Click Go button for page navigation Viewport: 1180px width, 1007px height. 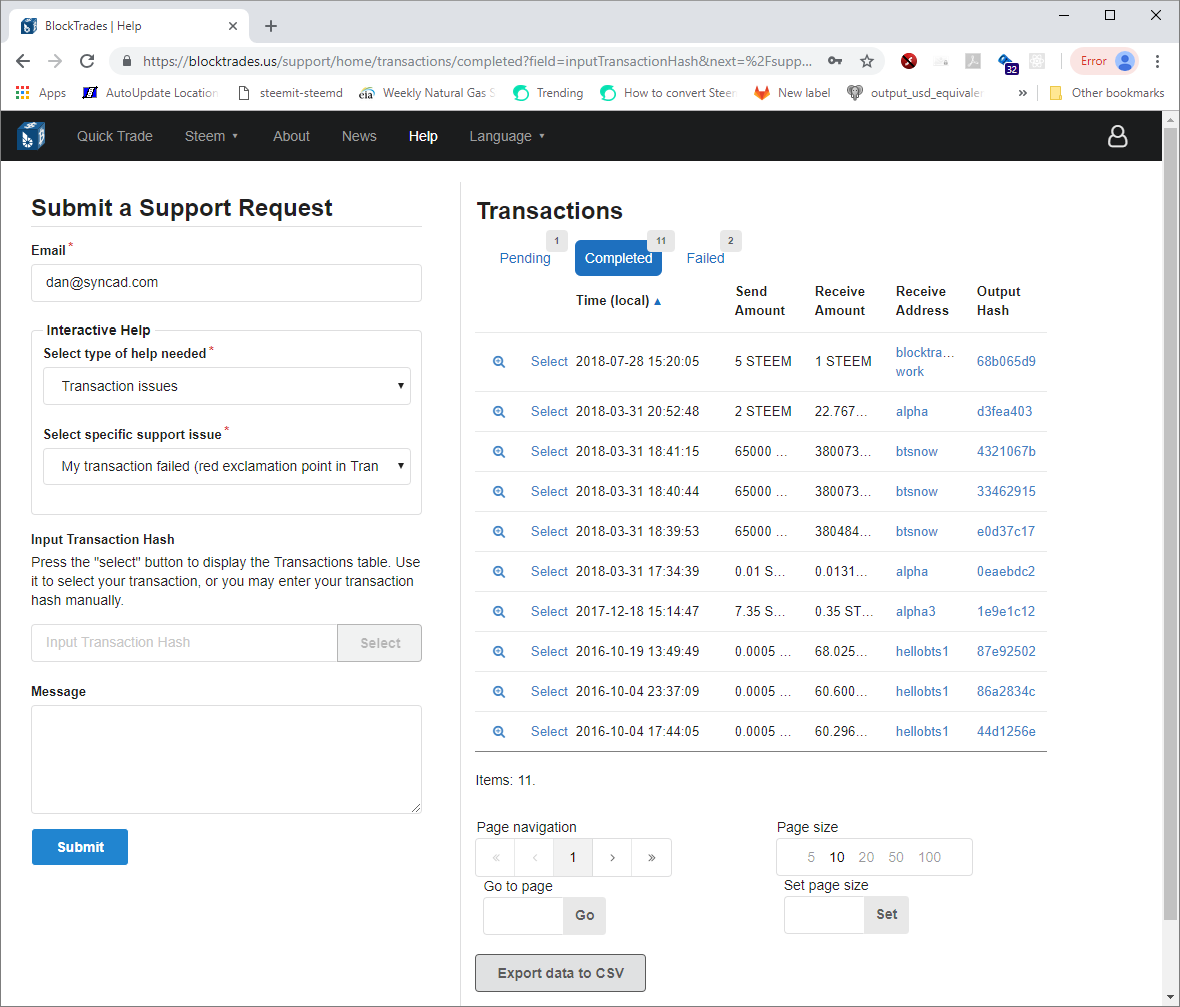[585, 915]
